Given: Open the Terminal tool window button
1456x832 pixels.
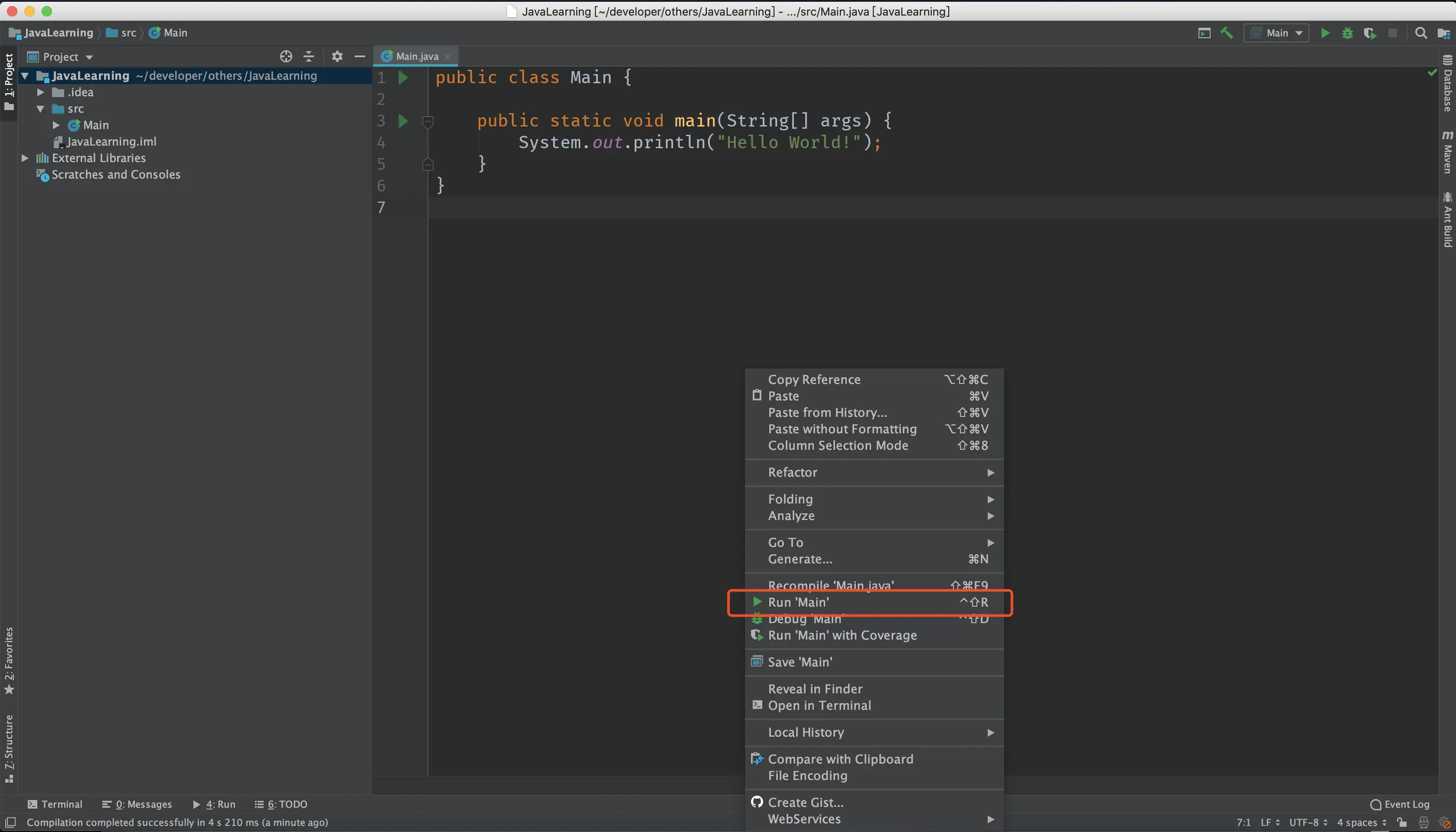Looking at the screenshot, I should pyautogui.click(x=55, y=804).
